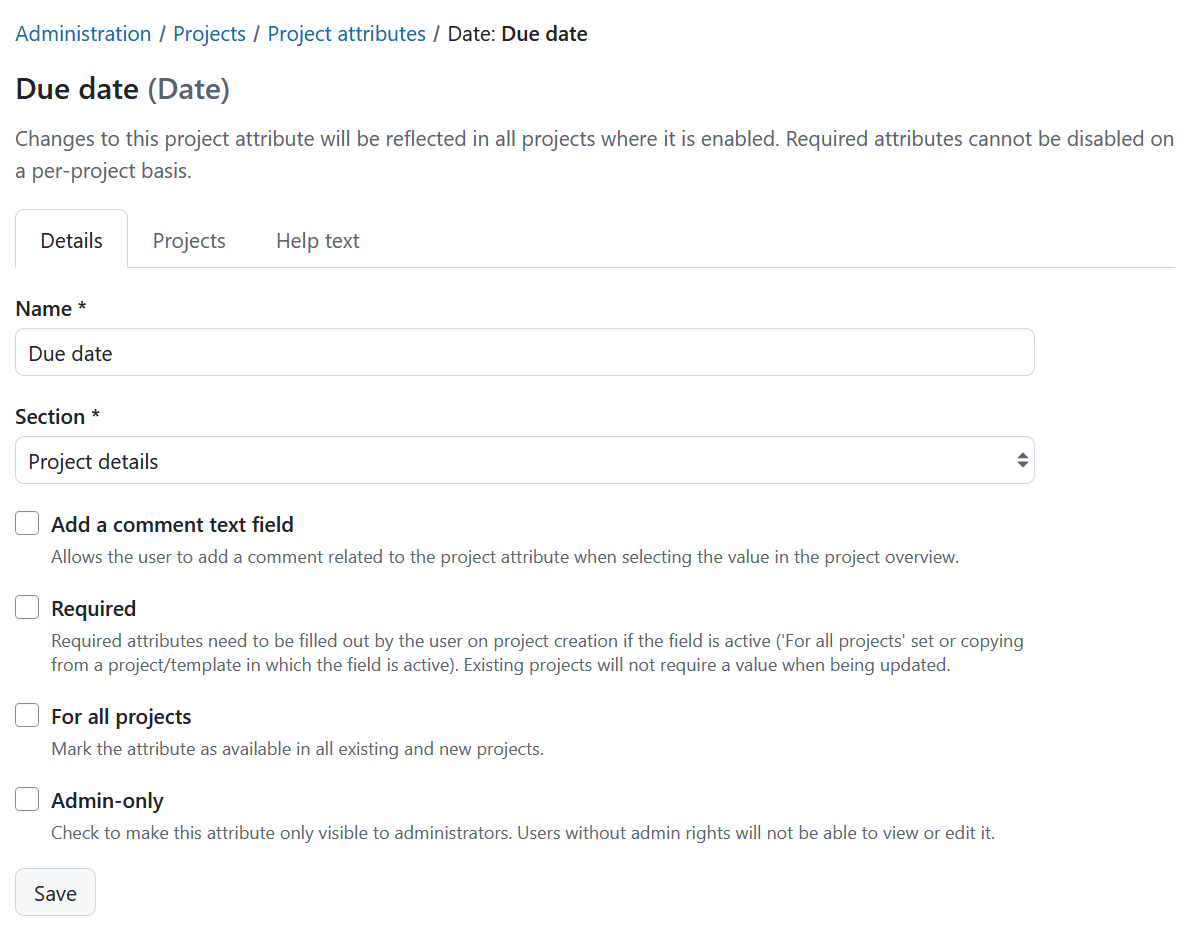Check the Required checkbox
Image resolution: width=1189 pixels, height=937 pixels.
[x=27, y=608]
